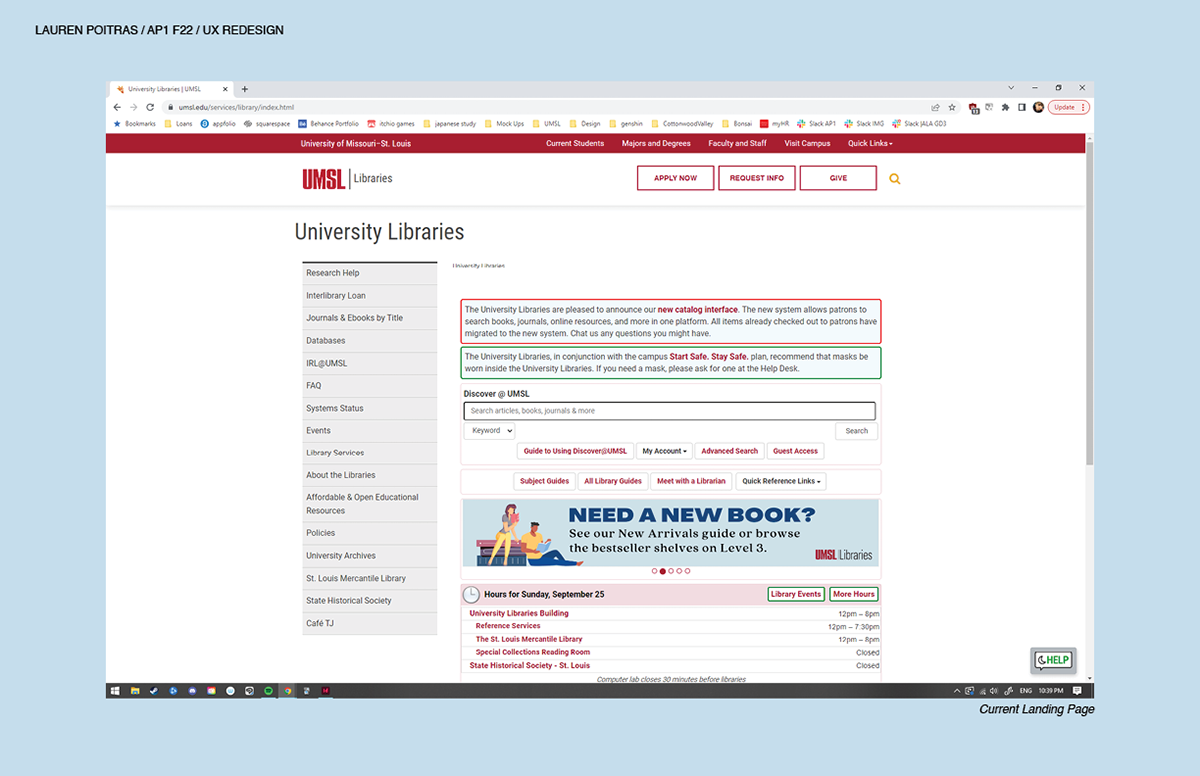Click the More Hours button
The width and height of the screenshot is (1200, 776).
(x=854, y=594)
